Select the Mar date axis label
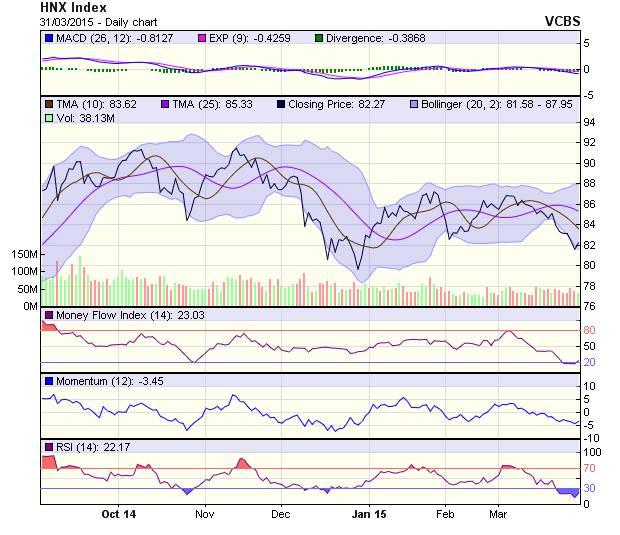 click(x=498, y=514)
